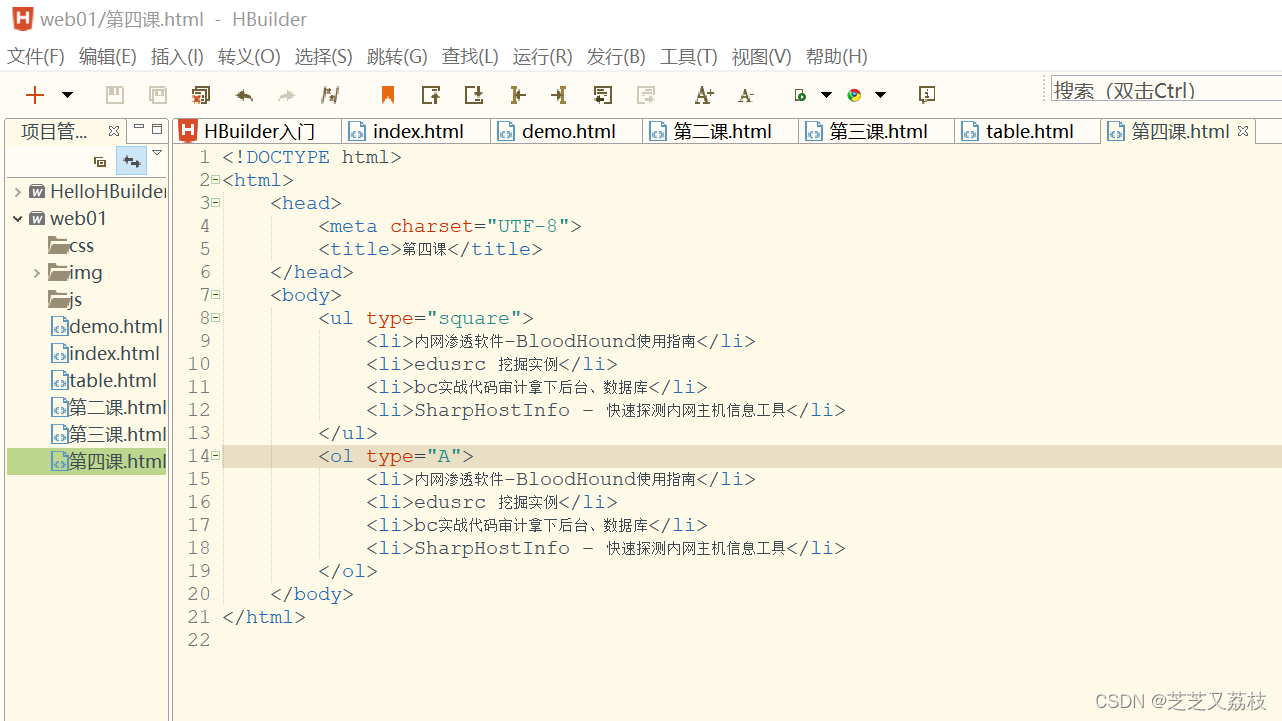Click the shift-left outdent icon
This screenshot has height=721, width=1282.
pyautogui.click(x=559, y=95)
